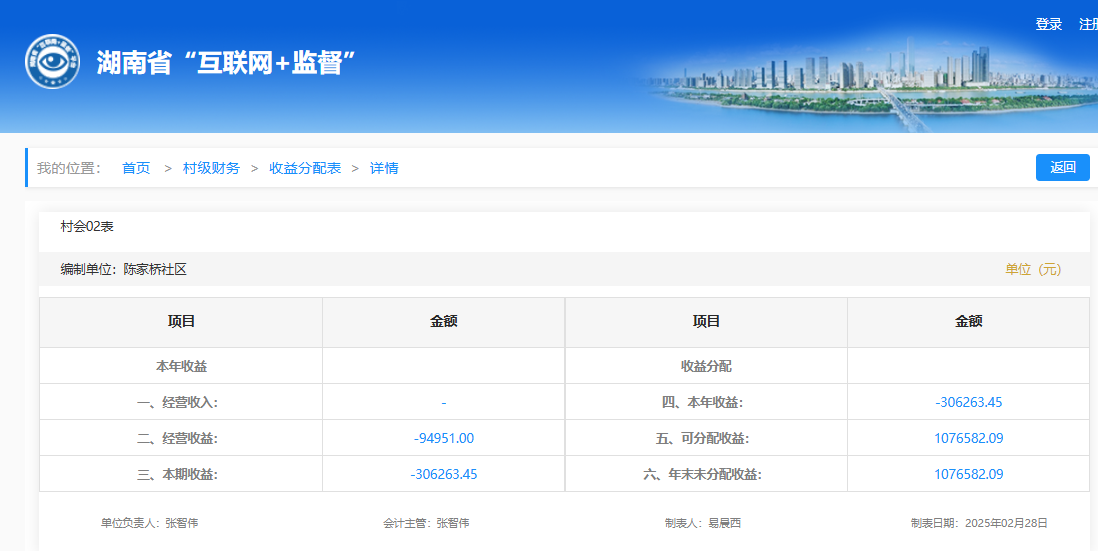Click the eye logo icon in the header
The height and width of the screenshot is (551, 1098).
click(53, 62)
